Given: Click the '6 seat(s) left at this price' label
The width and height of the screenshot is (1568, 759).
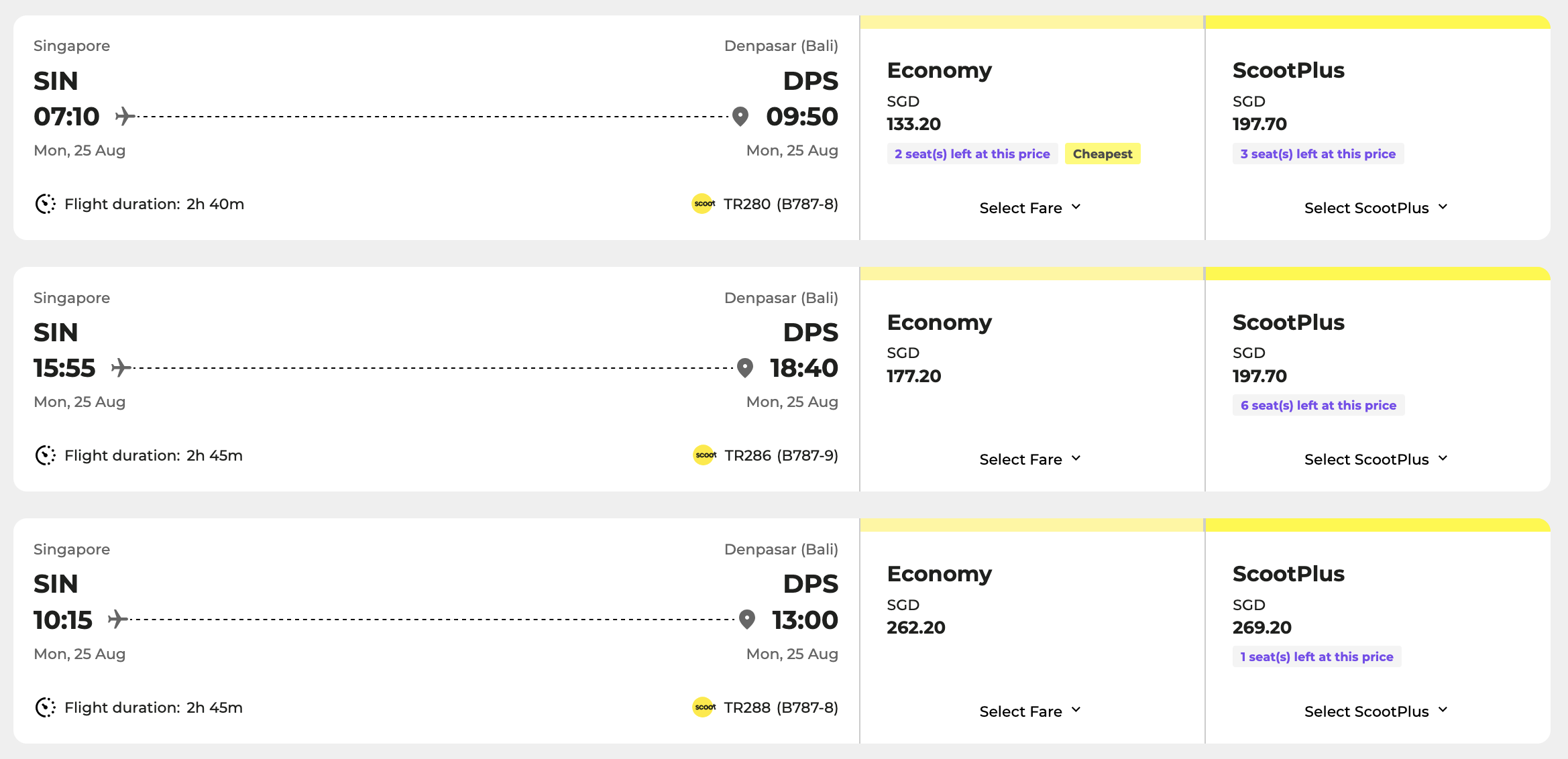Looking at the screenshot, I should tap(1318, 405).
